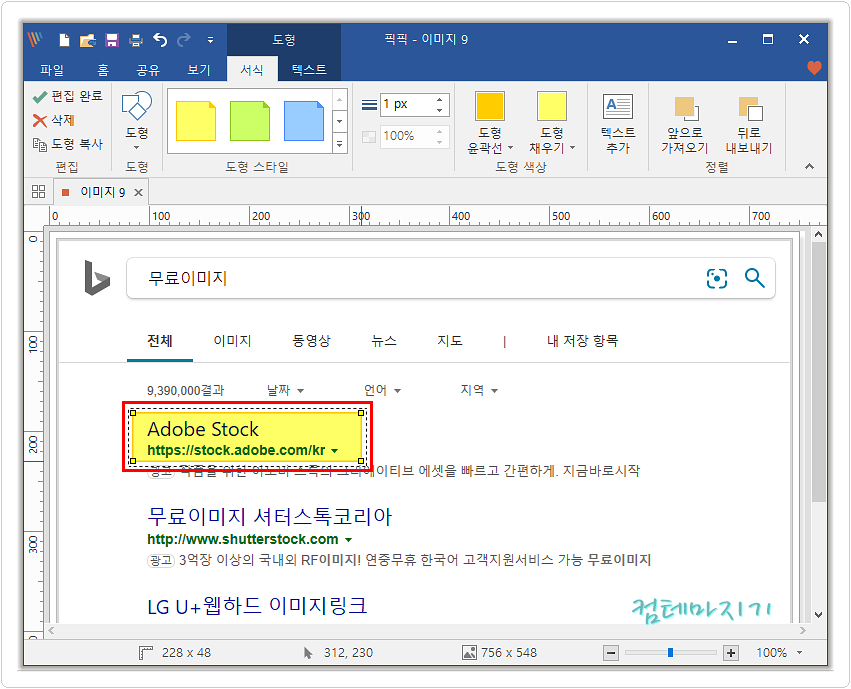Click 편집 완료 to finish editing
Screen dimensions: 851x689
(68, 96)
